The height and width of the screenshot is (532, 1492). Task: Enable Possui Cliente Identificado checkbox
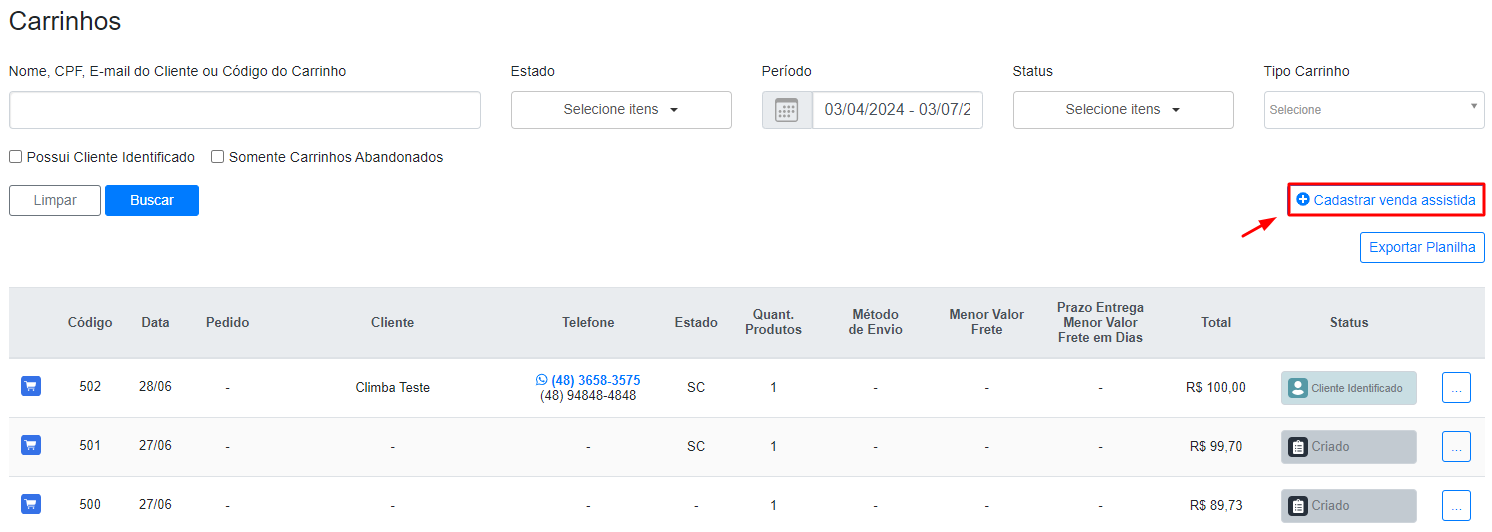pos(16,157)
